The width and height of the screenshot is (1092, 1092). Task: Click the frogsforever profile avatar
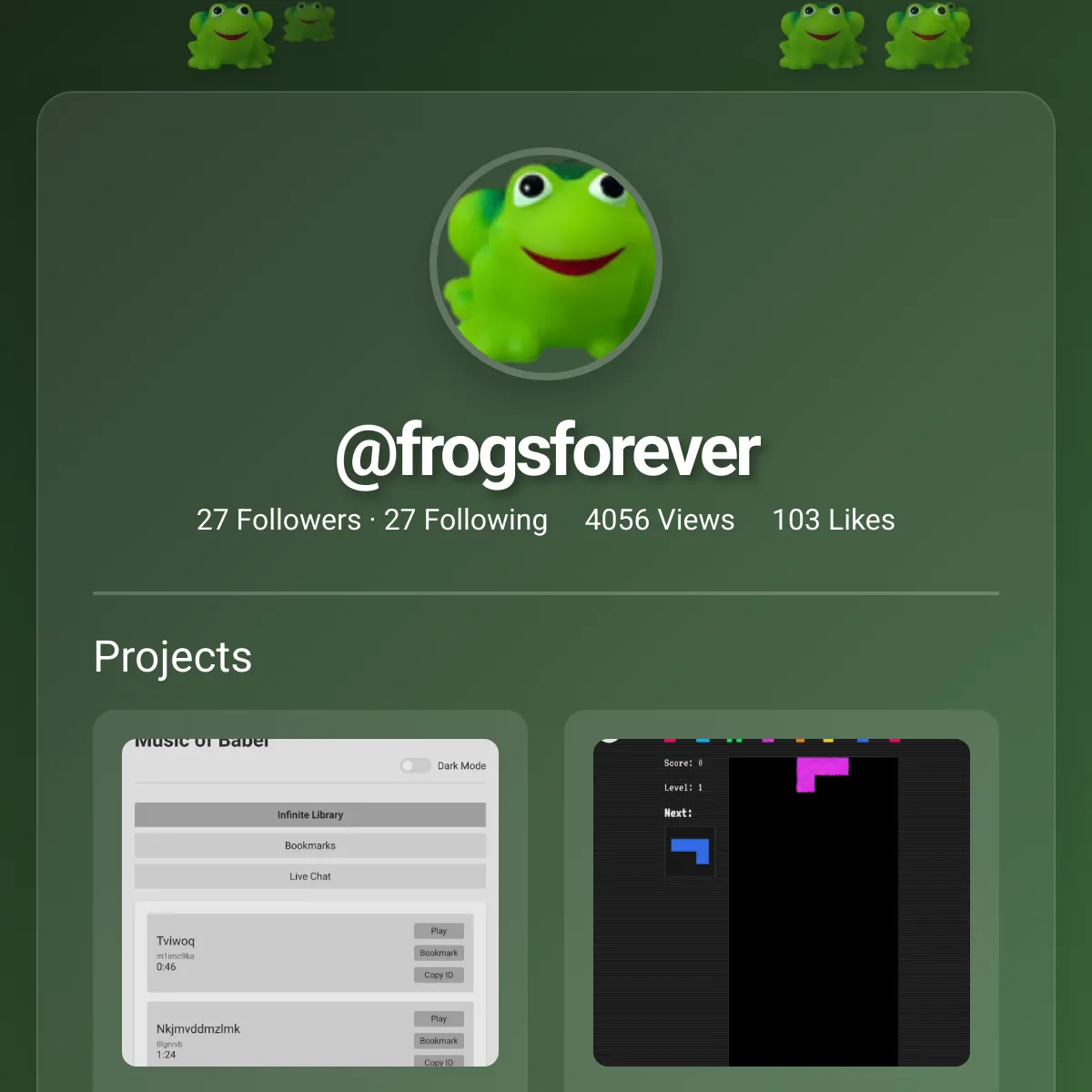546,264
